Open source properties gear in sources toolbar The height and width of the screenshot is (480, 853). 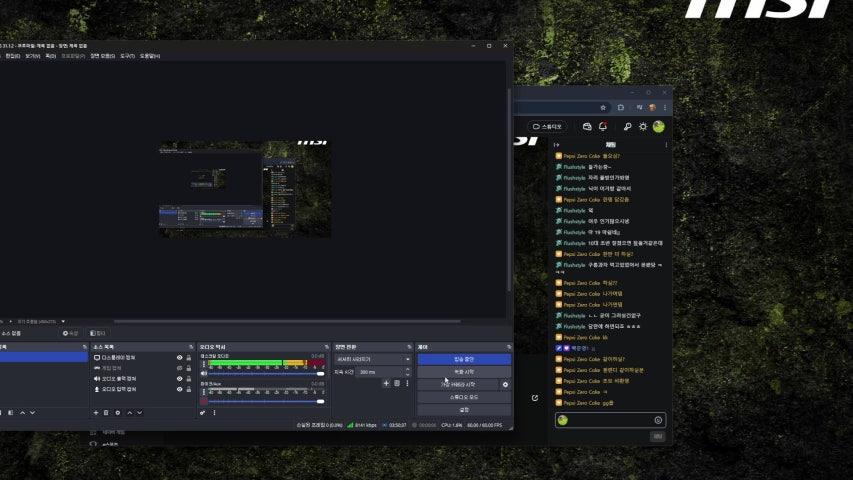(118, 413)
